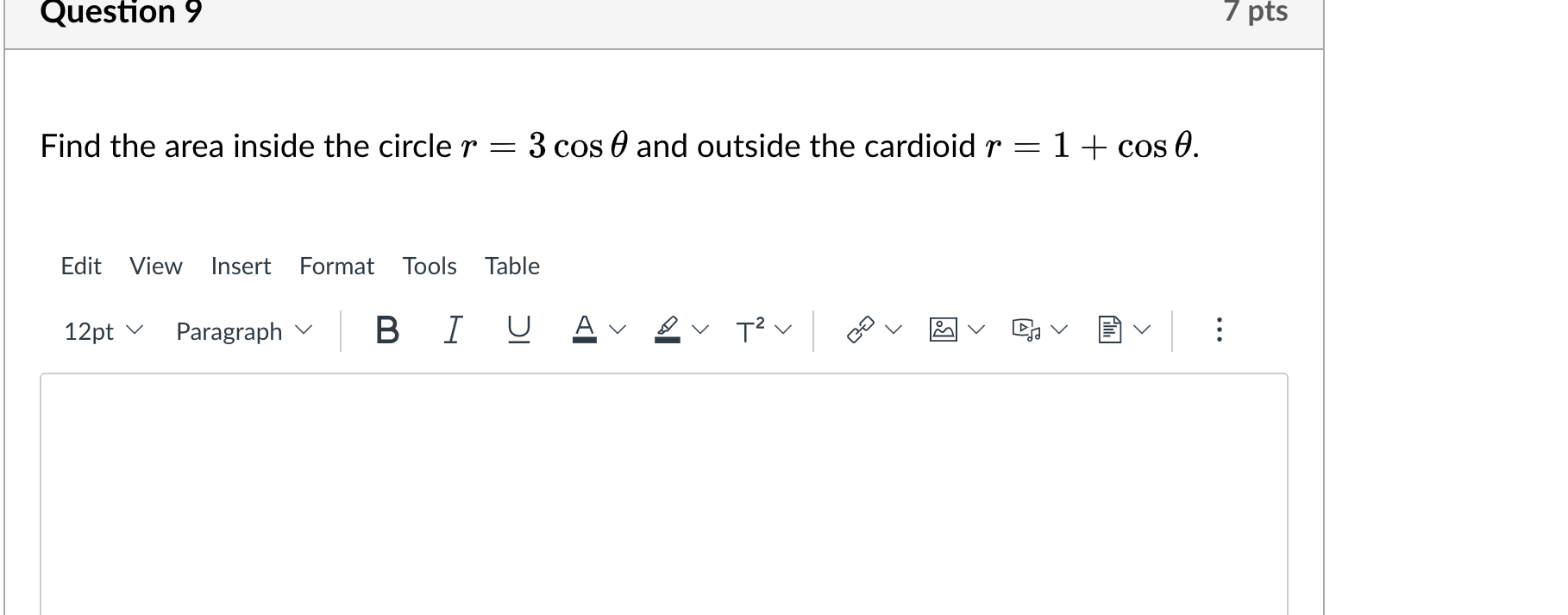Open the text color picker
The height and width of the screenshot is (615, 1568).
(x=583, y=329)
